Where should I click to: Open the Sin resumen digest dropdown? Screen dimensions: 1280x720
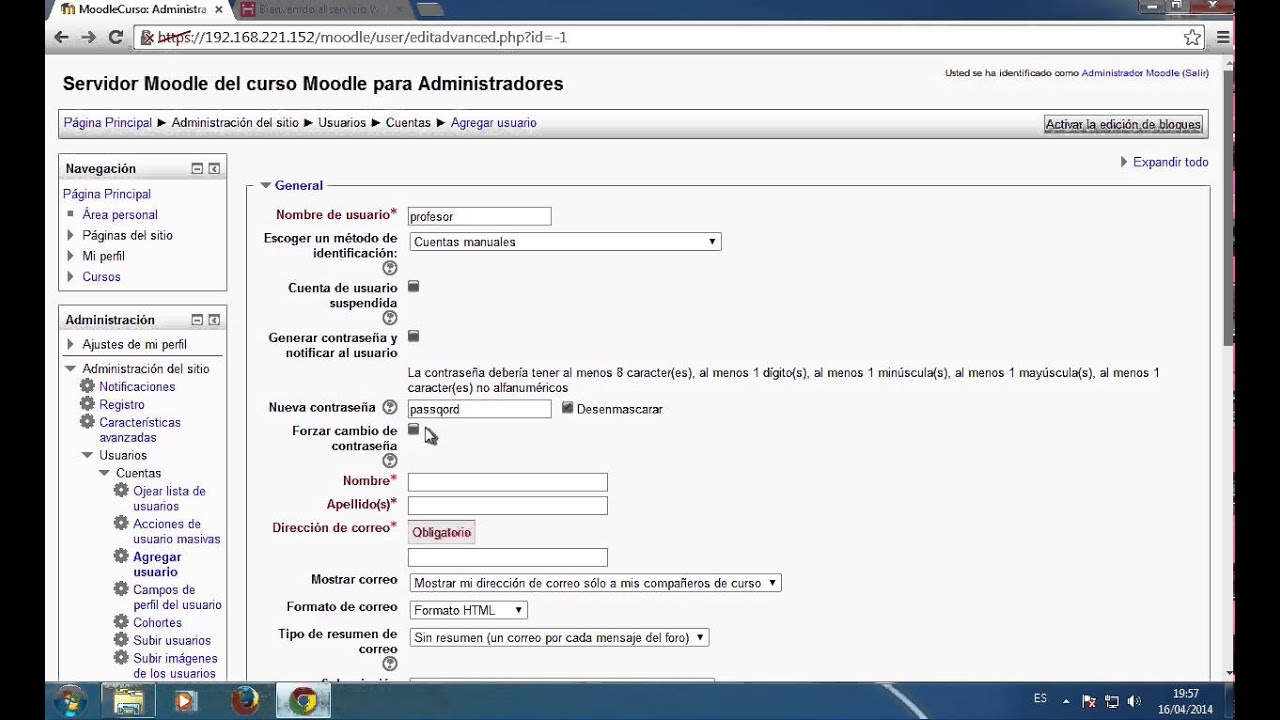(x=559, y=637)
